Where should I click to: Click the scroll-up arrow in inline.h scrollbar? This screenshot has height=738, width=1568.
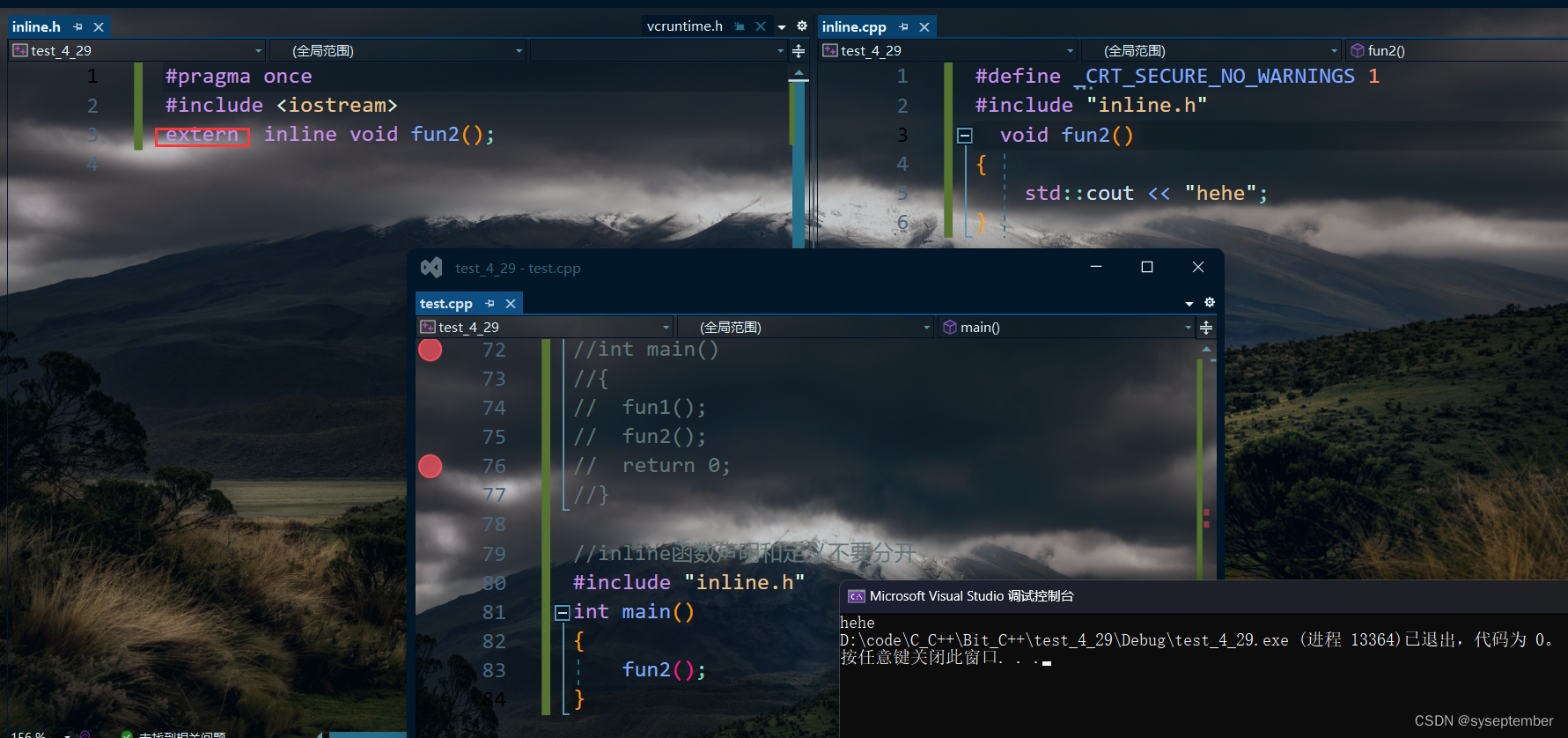click(x=799, y=72)
